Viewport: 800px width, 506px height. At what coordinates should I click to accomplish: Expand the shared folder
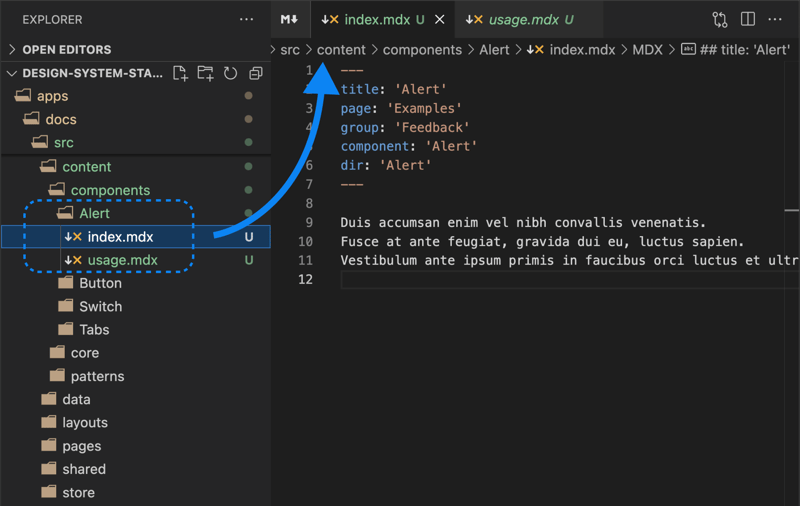[135, 469]
